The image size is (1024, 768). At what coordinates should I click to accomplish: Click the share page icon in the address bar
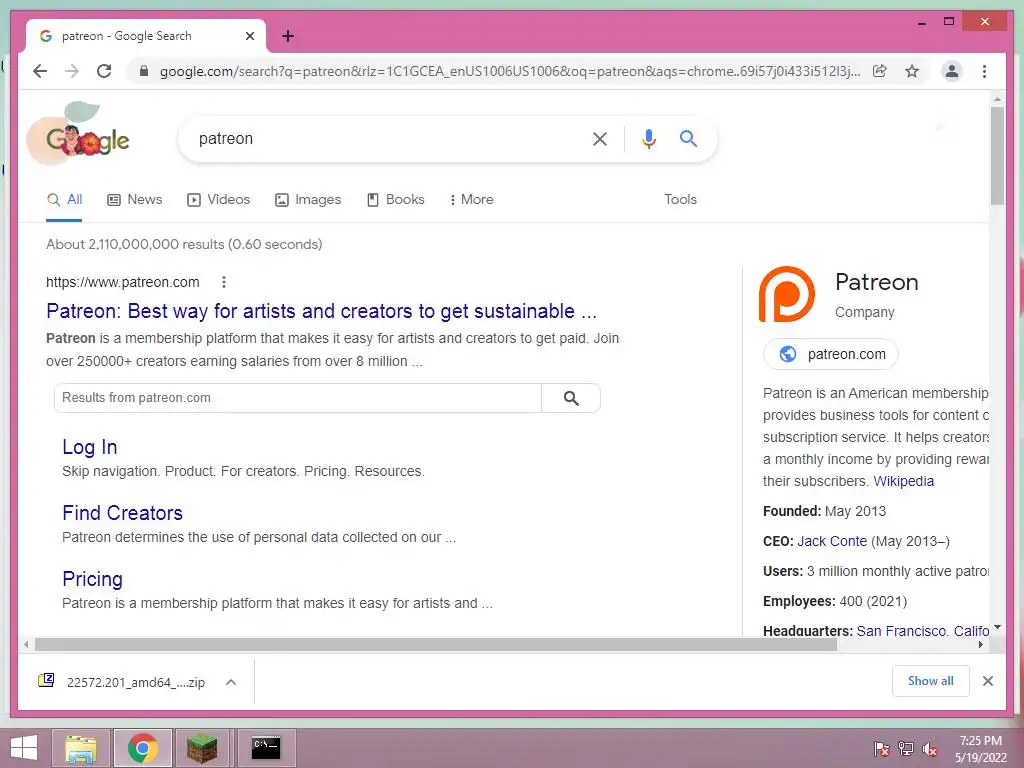pos(880,71)
